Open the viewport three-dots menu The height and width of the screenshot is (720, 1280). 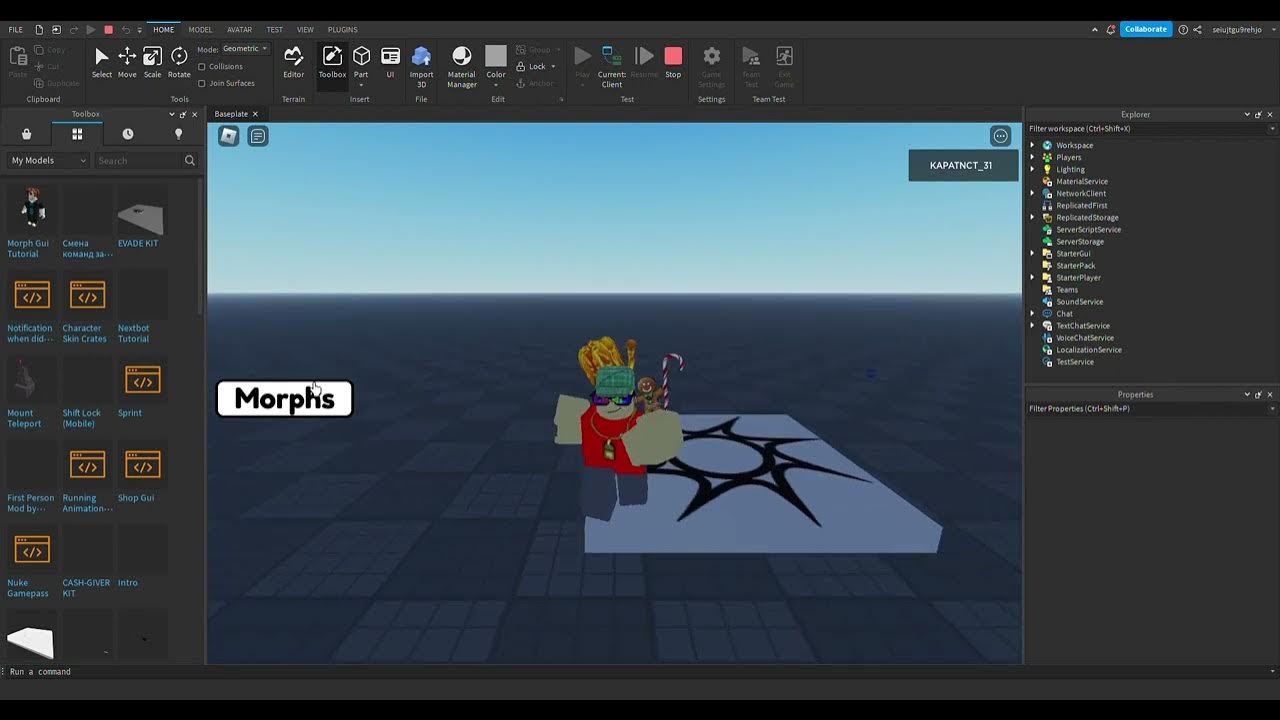tap(1000, 136)
